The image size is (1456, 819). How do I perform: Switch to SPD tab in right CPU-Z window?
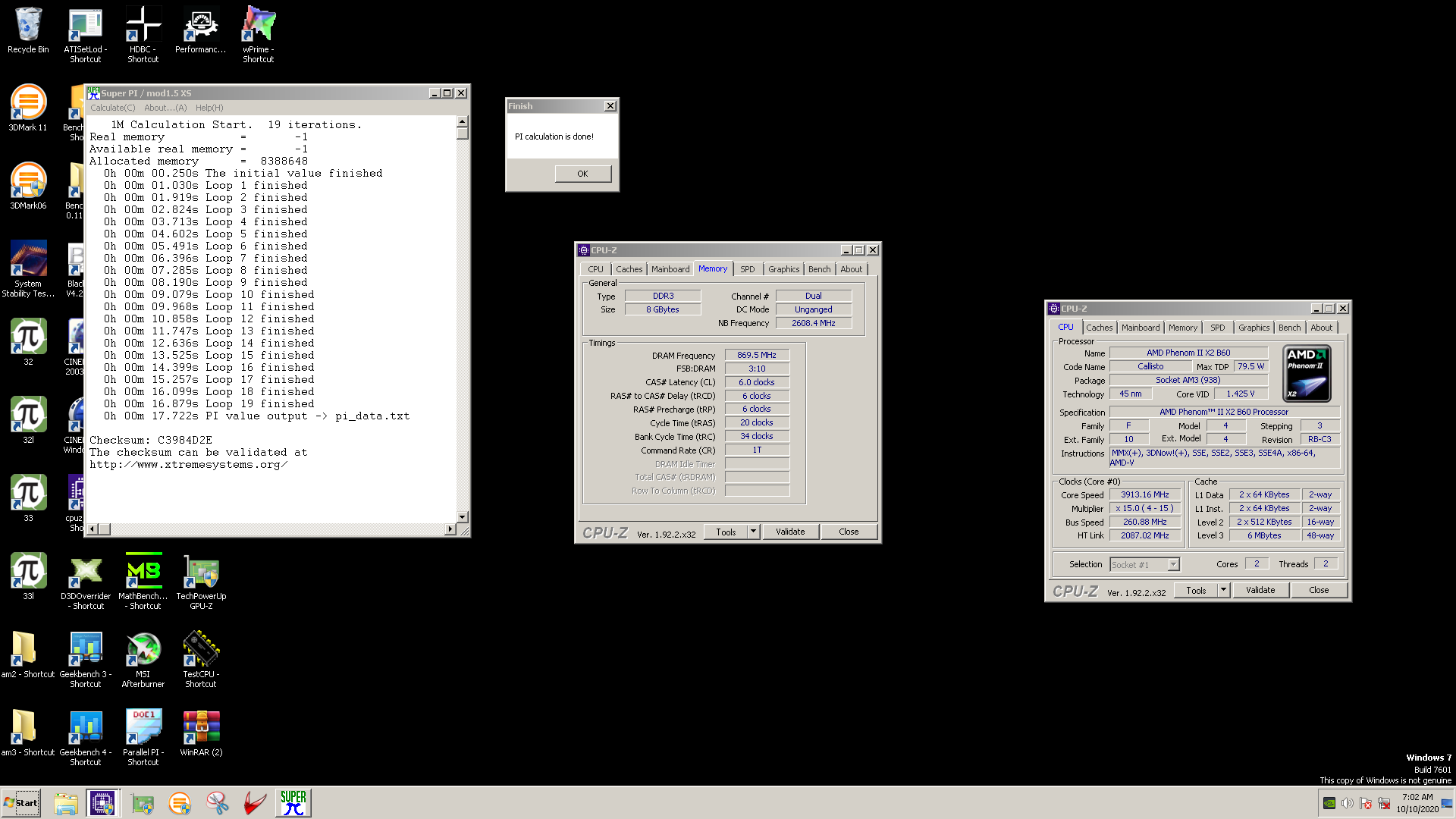(x=1217, y=328)
